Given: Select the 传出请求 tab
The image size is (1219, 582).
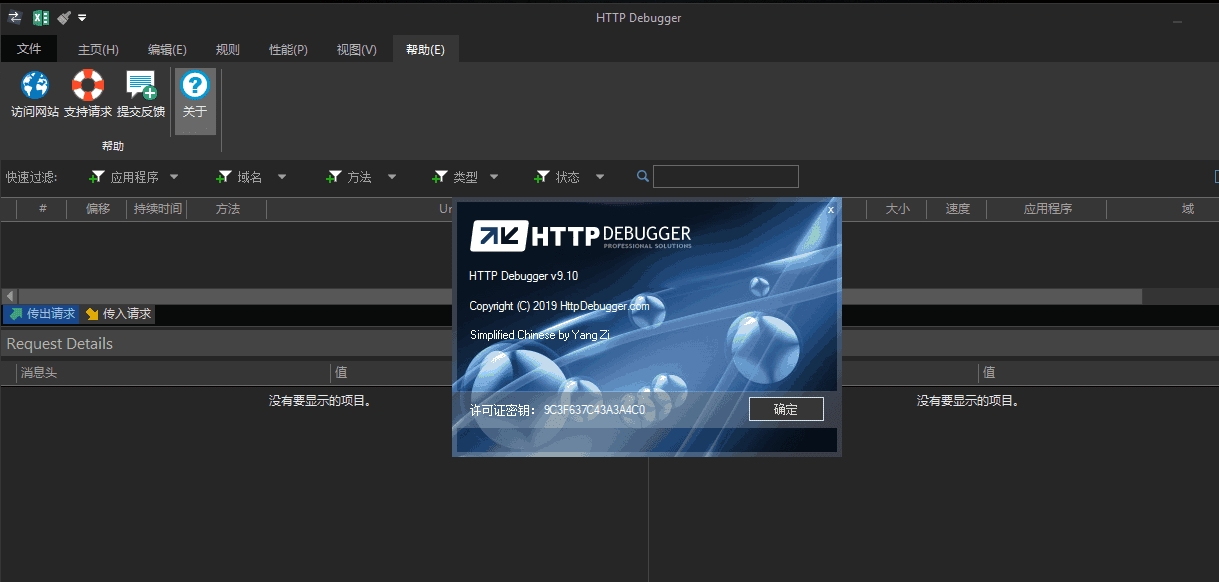Looking at the screenshot, I should tap(42, 314).
